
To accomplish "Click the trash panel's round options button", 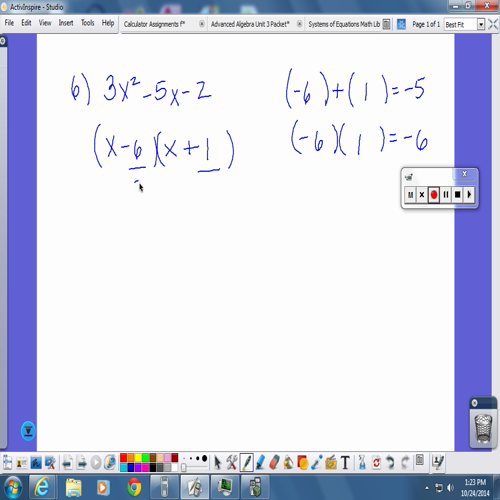I will click(x=474, y=403).
